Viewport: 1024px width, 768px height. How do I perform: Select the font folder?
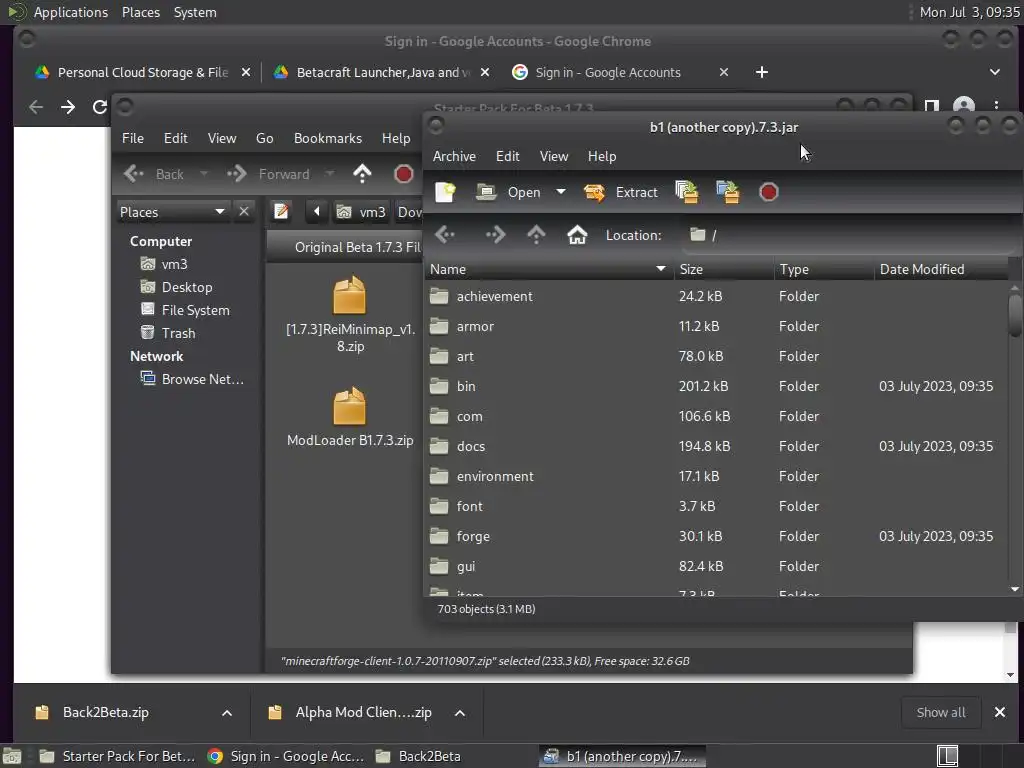pos(715,507)
